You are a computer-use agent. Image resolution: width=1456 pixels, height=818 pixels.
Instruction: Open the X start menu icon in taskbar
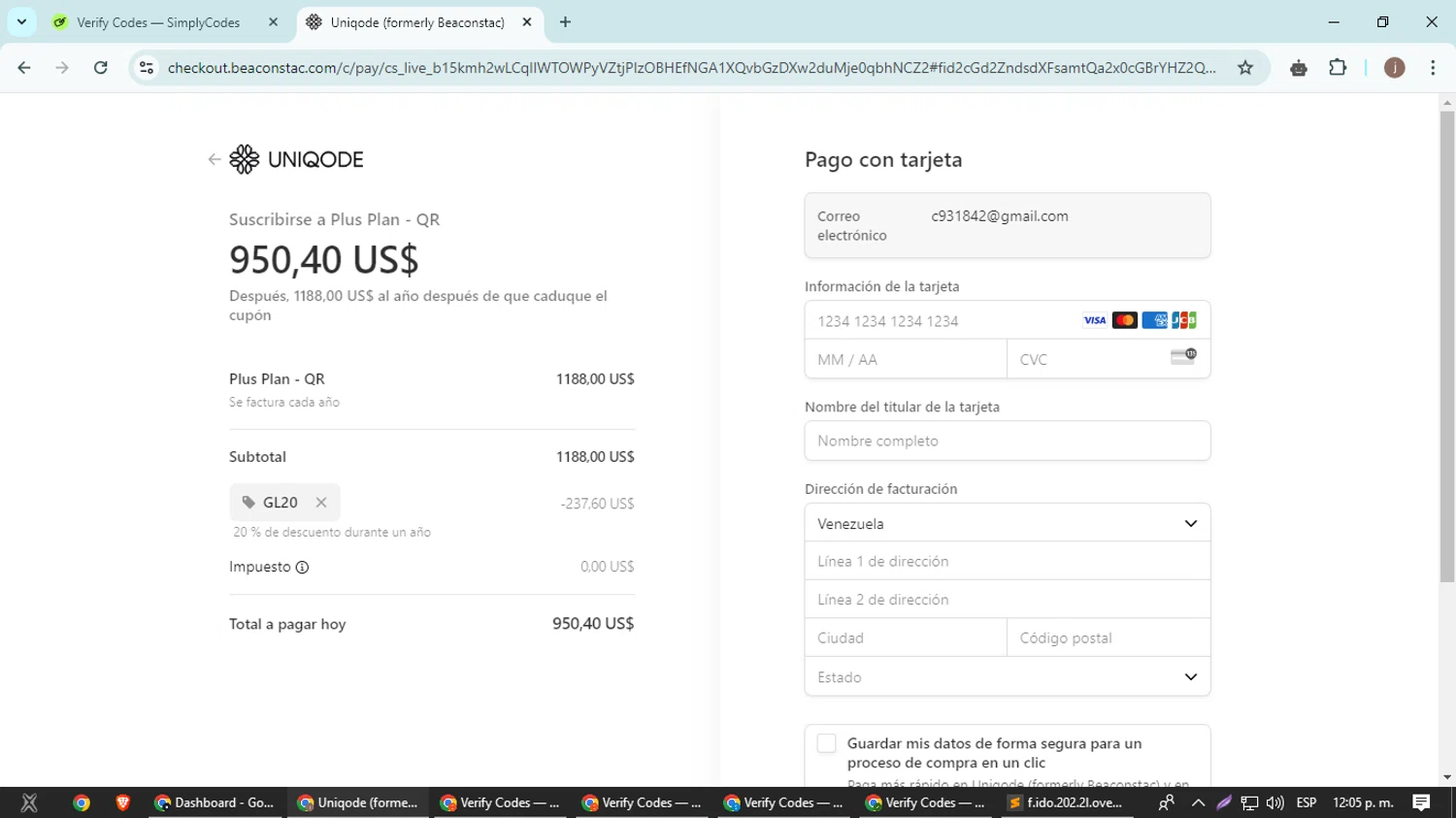click(x=29, y=802)
